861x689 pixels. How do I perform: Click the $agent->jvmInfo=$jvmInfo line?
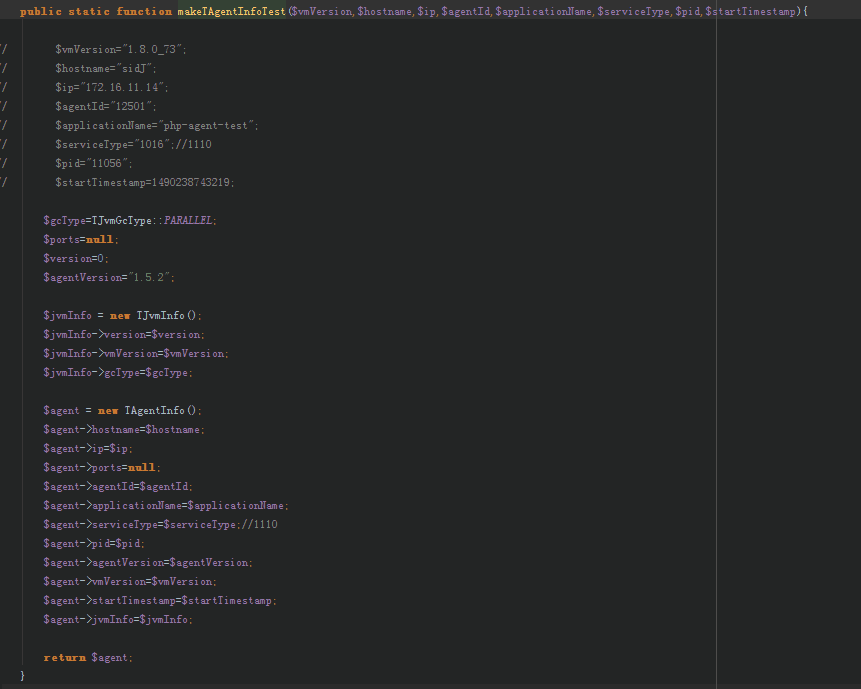pos(118,619)
